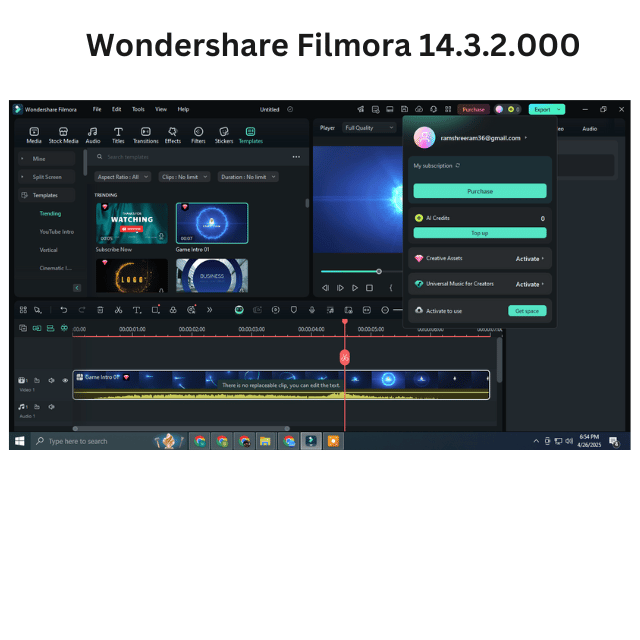Add a new track to timeline
This screenshot has height=640, width=640.
pyautogui.click(x=23, y=328)
